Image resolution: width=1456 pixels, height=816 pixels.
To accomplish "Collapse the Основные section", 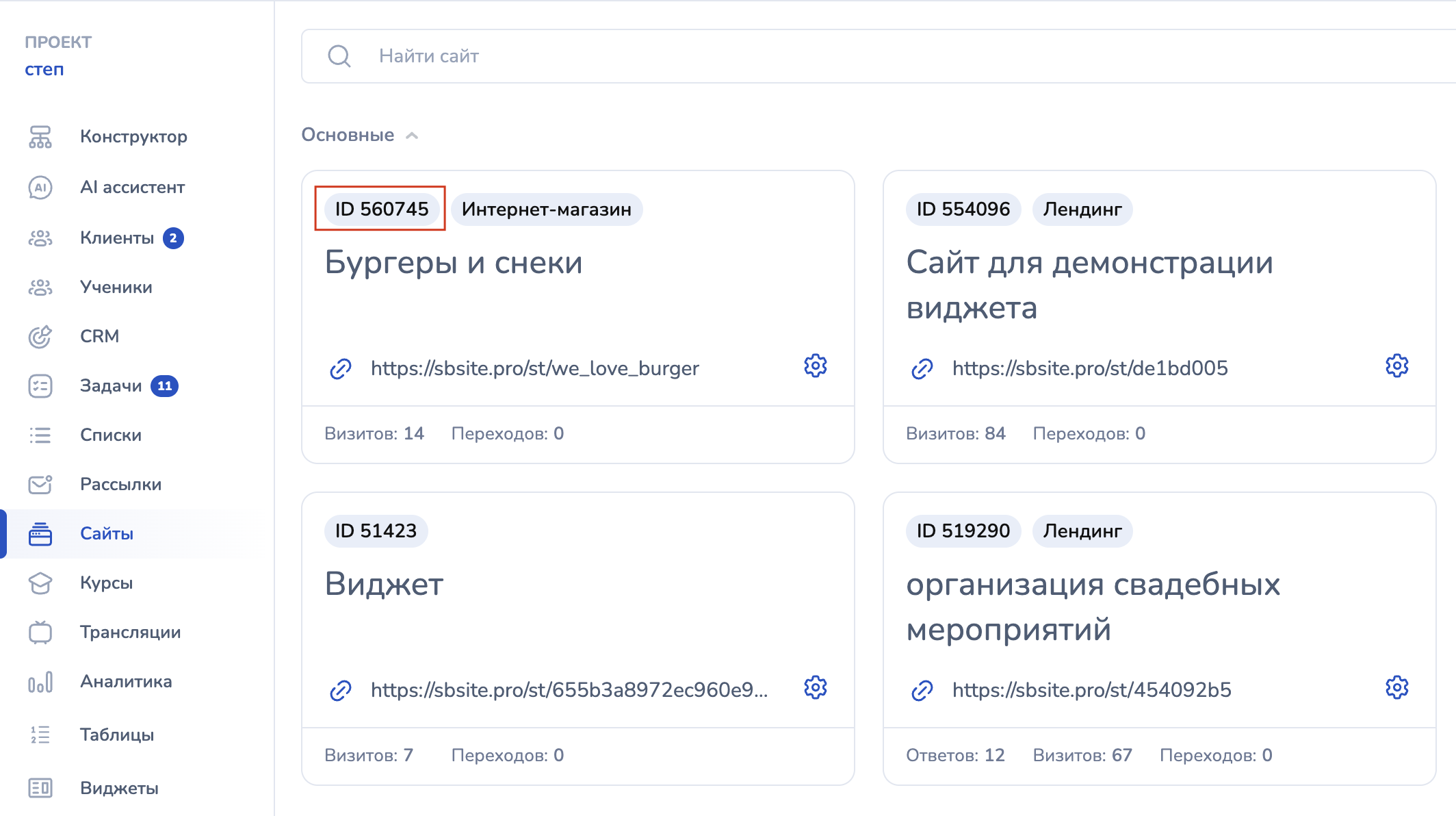I will 412,136.
